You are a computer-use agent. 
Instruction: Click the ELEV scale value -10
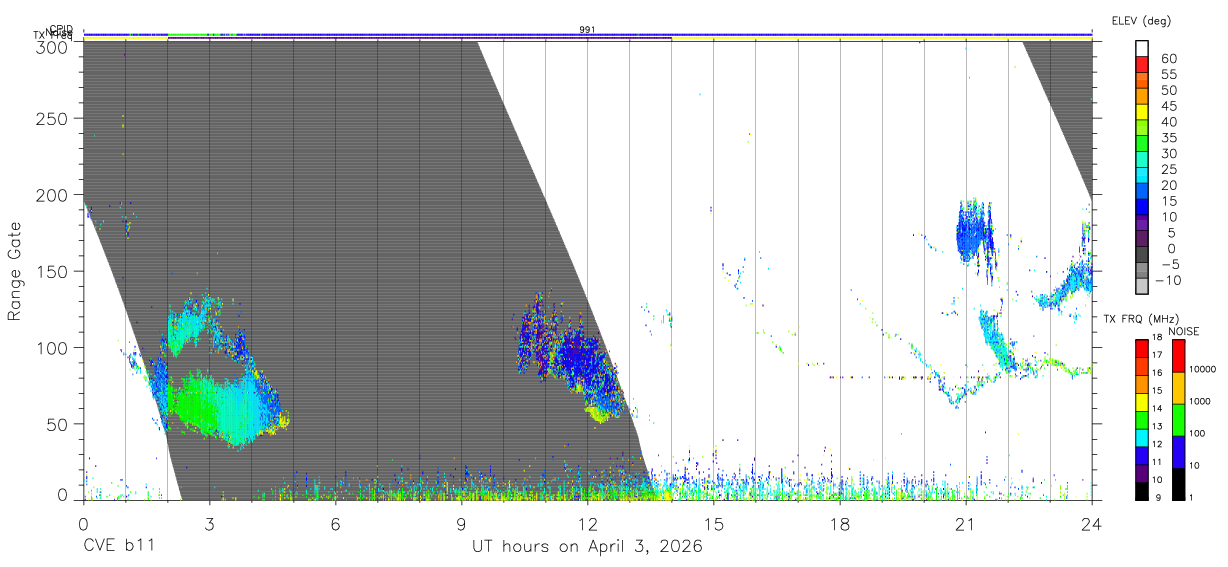[1166, 281]
